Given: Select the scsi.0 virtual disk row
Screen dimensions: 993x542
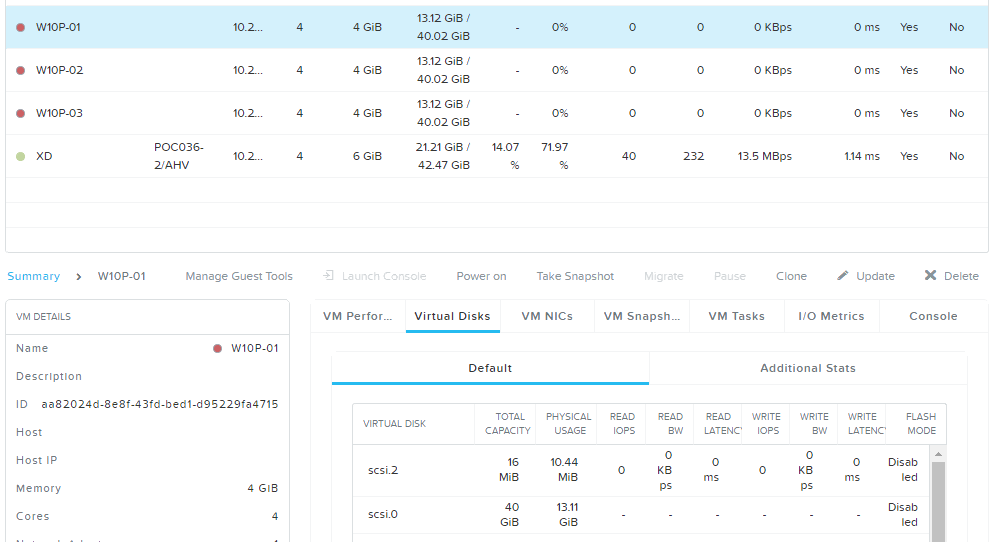Looking at the screenshot, I should [x=641, y=515].
